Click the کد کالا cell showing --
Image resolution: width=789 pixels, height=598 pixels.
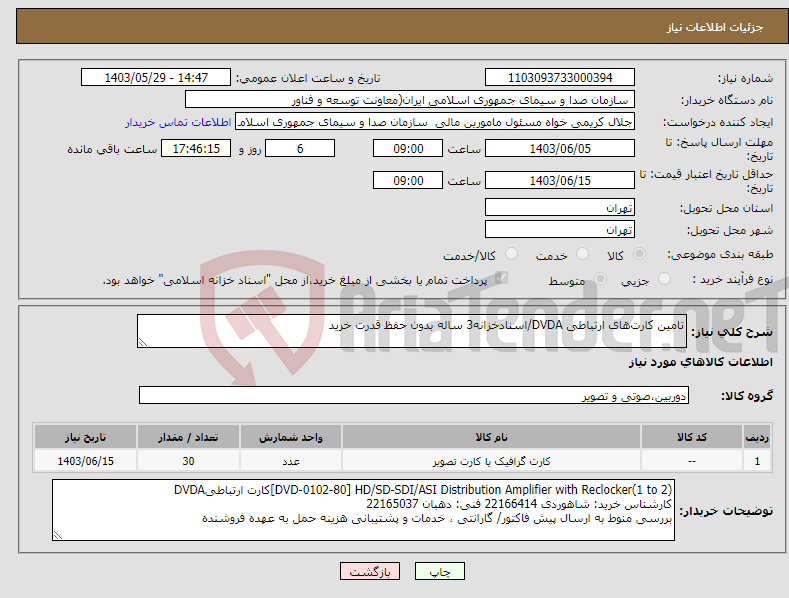[x=692, y=461]
